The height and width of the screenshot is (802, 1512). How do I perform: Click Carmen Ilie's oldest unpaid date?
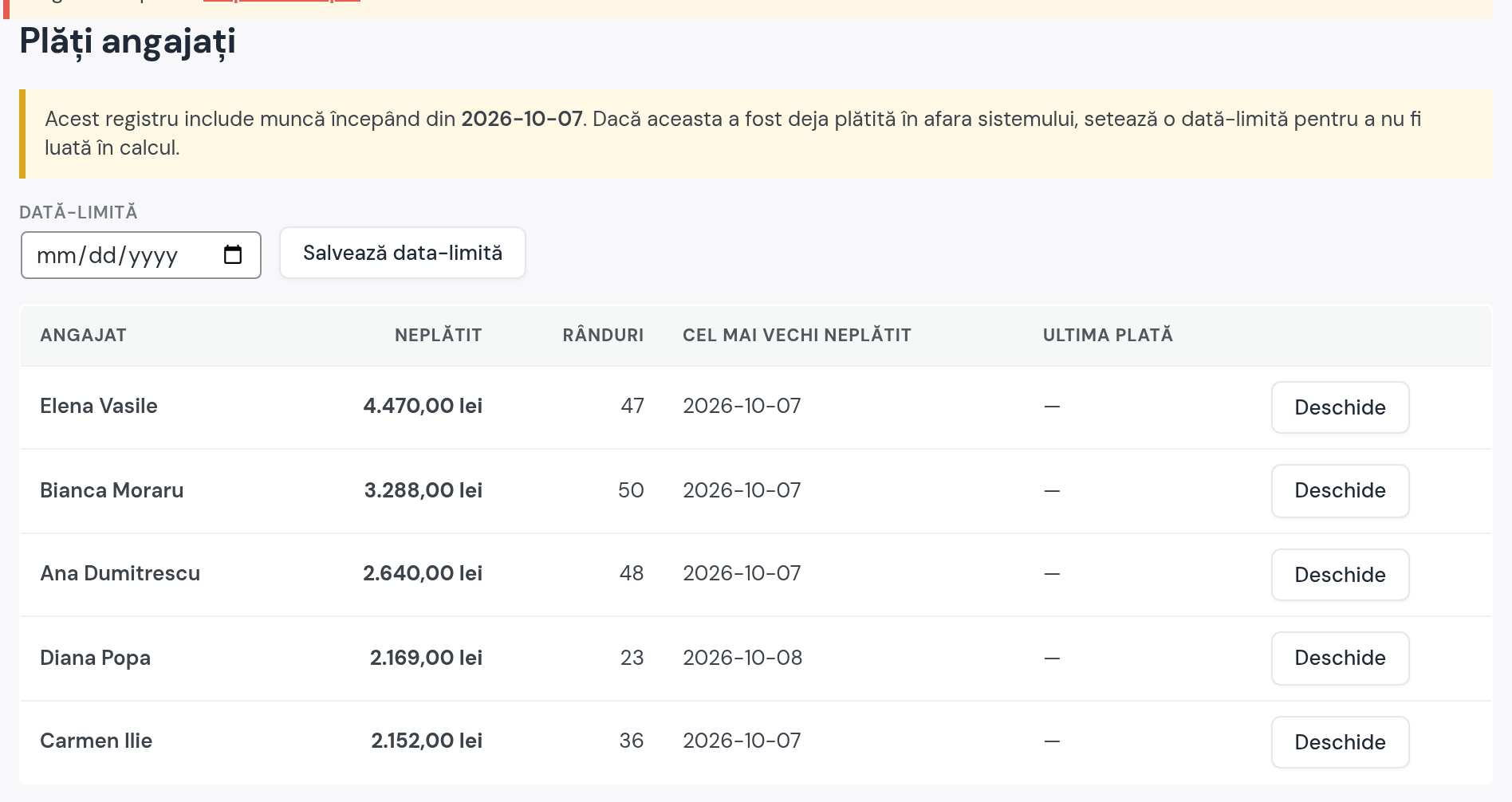[x=742, y=741]
